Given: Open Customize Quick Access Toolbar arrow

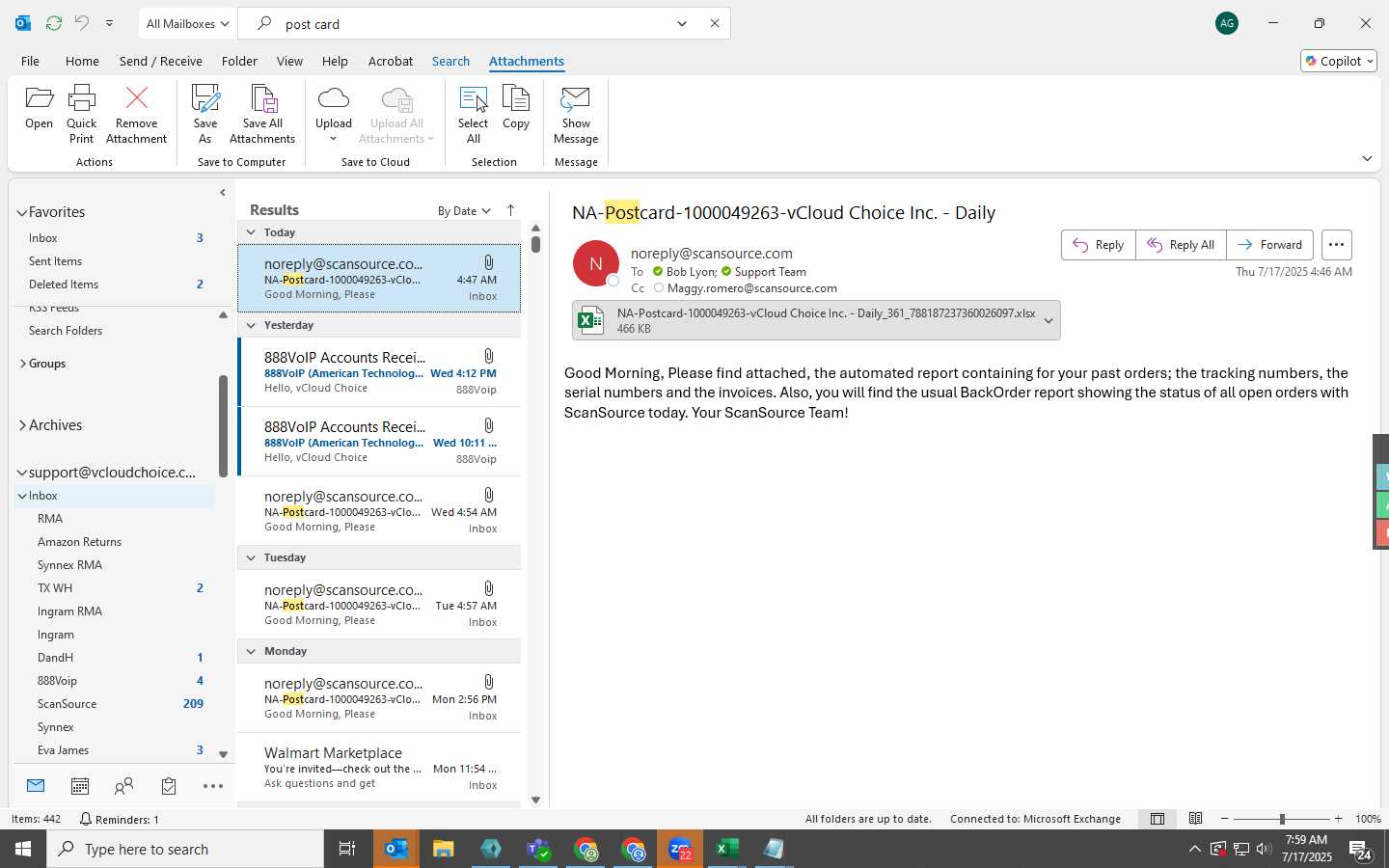Looking at the screenshot, I should [x=109, y=23].
